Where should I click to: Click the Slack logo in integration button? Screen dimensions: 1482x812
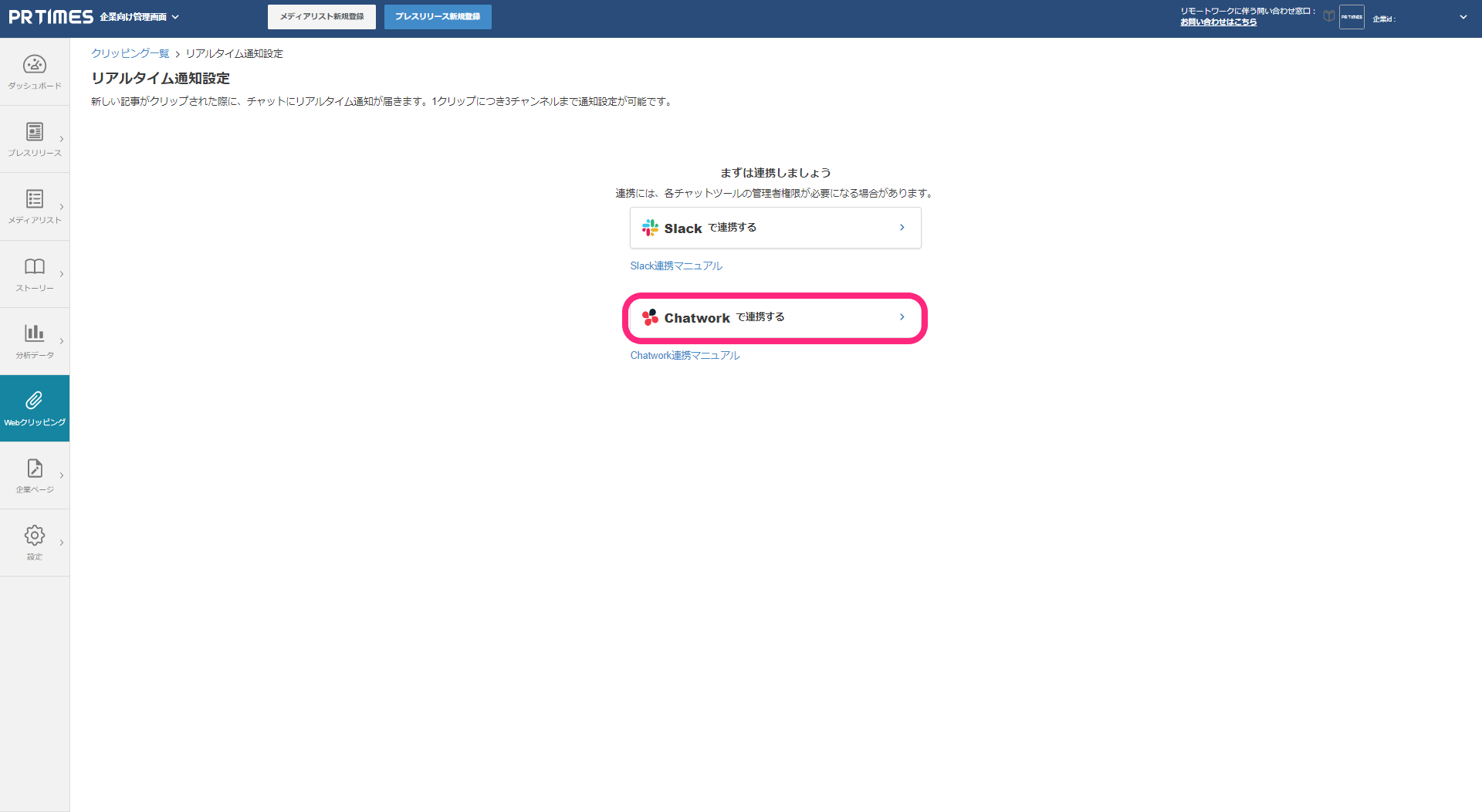coord(649,228)
